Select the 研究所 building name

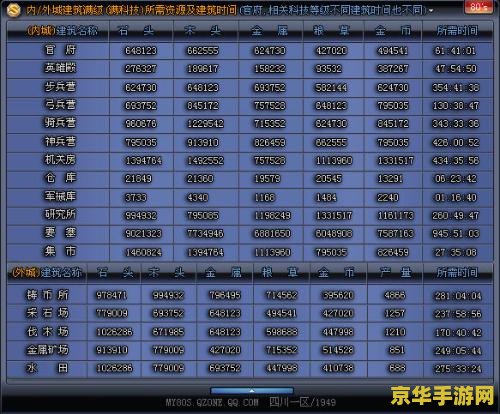tap(60, 214)
